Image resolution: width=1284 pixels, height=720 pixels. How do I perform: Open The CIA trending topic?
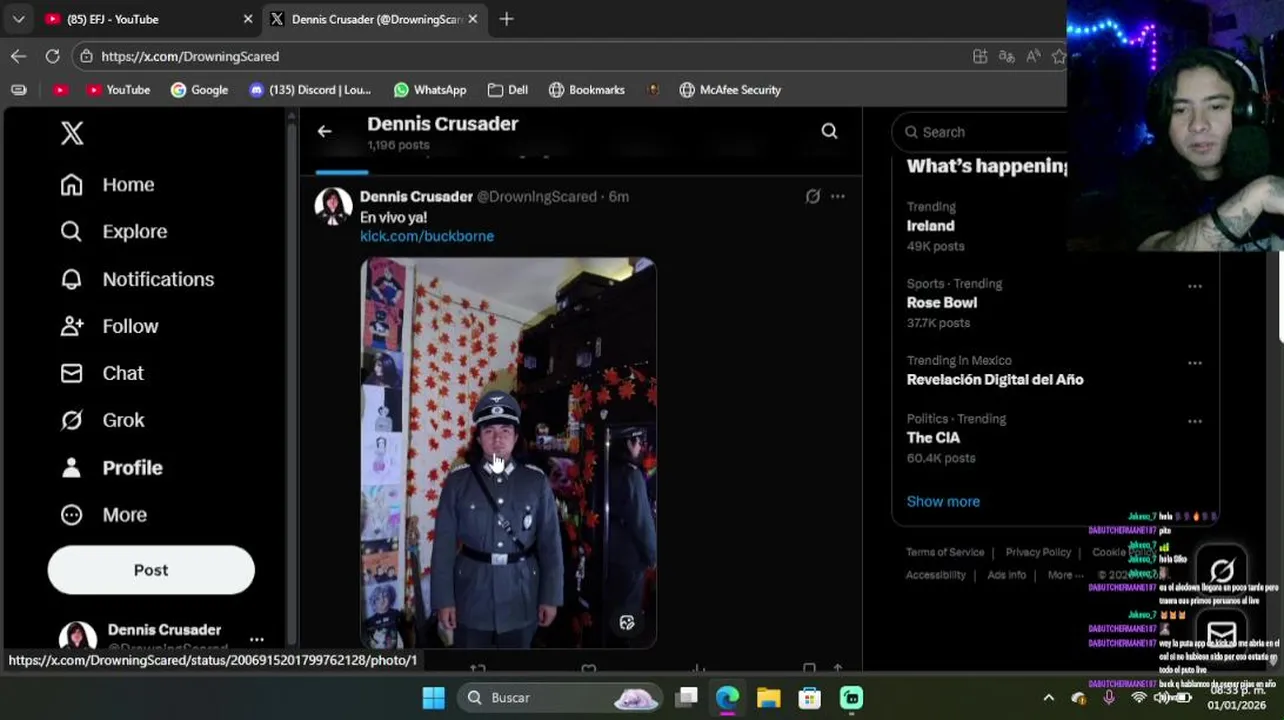click(933, 438)
